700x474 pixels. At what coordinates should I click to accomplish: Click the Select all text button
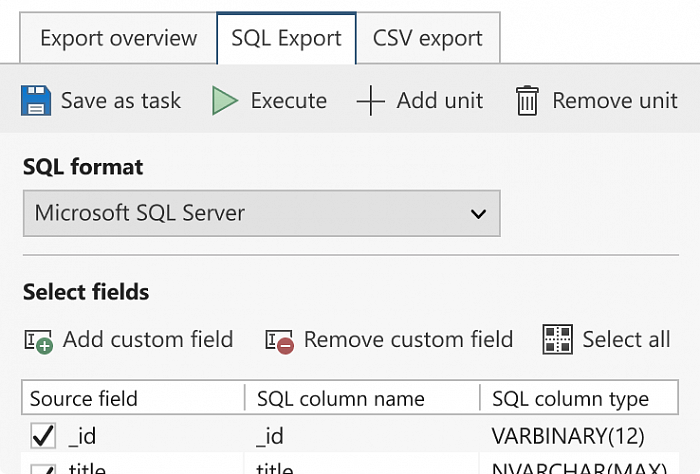[626, 340]
